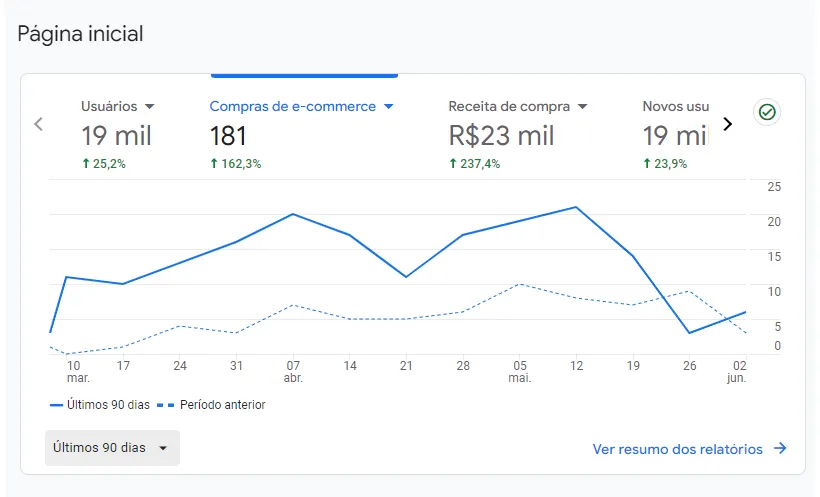Click the arrow icon beside Ver resumo dos relatórios
Viewport: 820px width, 497px height.
click(x=780, y=449)
